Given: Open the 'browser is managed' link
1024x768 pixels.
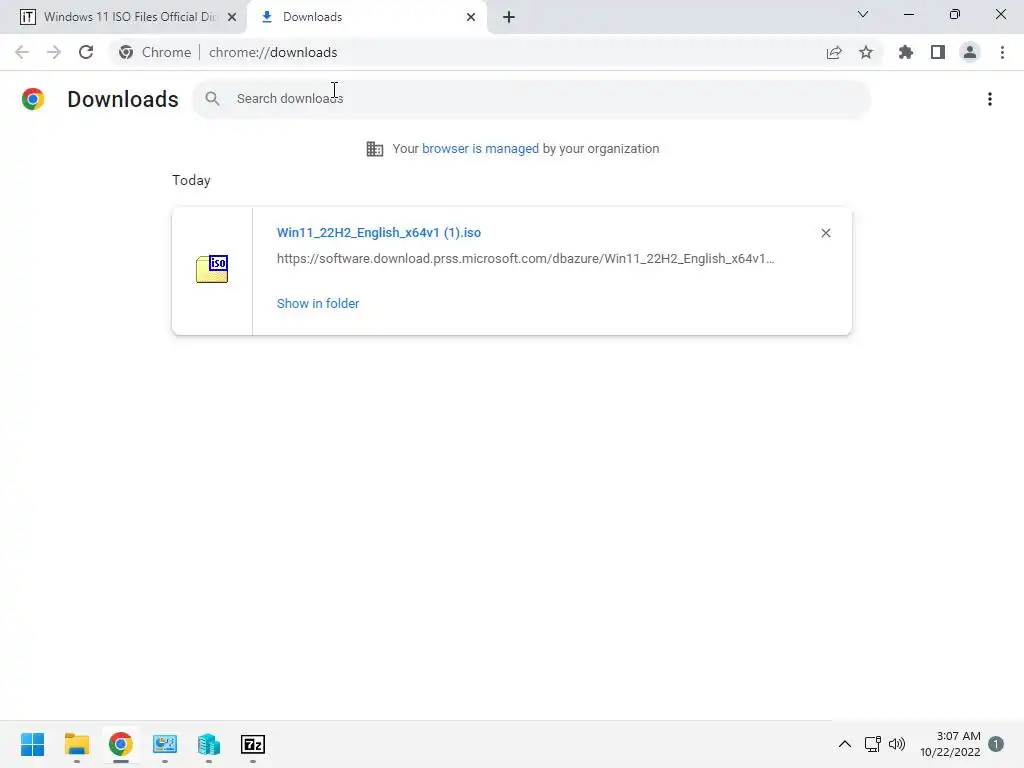Looking at the screenshot, I should [480, 149].
